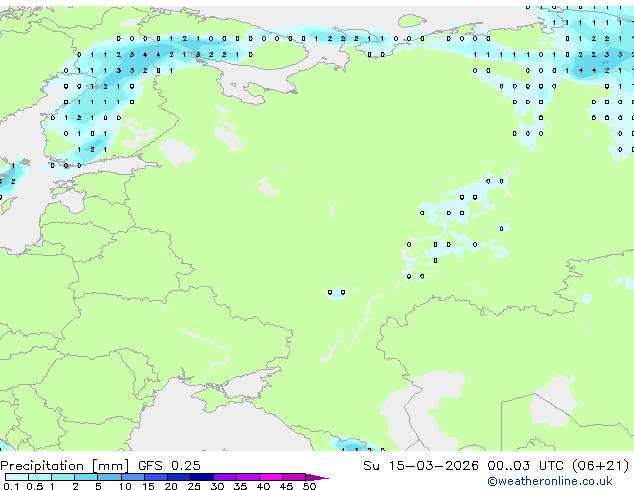Screen dimensions: 634x490
Task: Click the '35' legend scale value
Action: pos(240,486)
